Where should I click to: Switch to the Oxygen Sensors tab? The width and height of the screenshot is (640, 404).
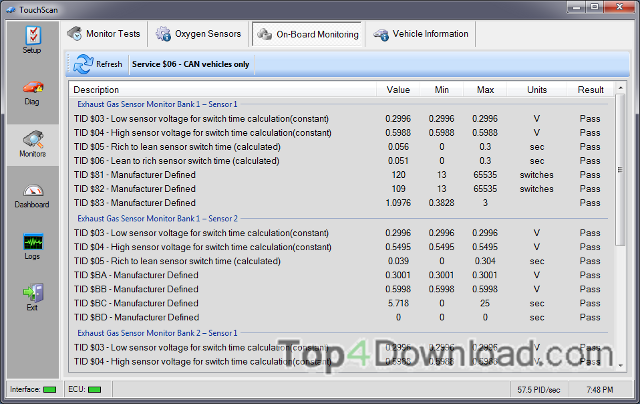[x=198, y=34]
